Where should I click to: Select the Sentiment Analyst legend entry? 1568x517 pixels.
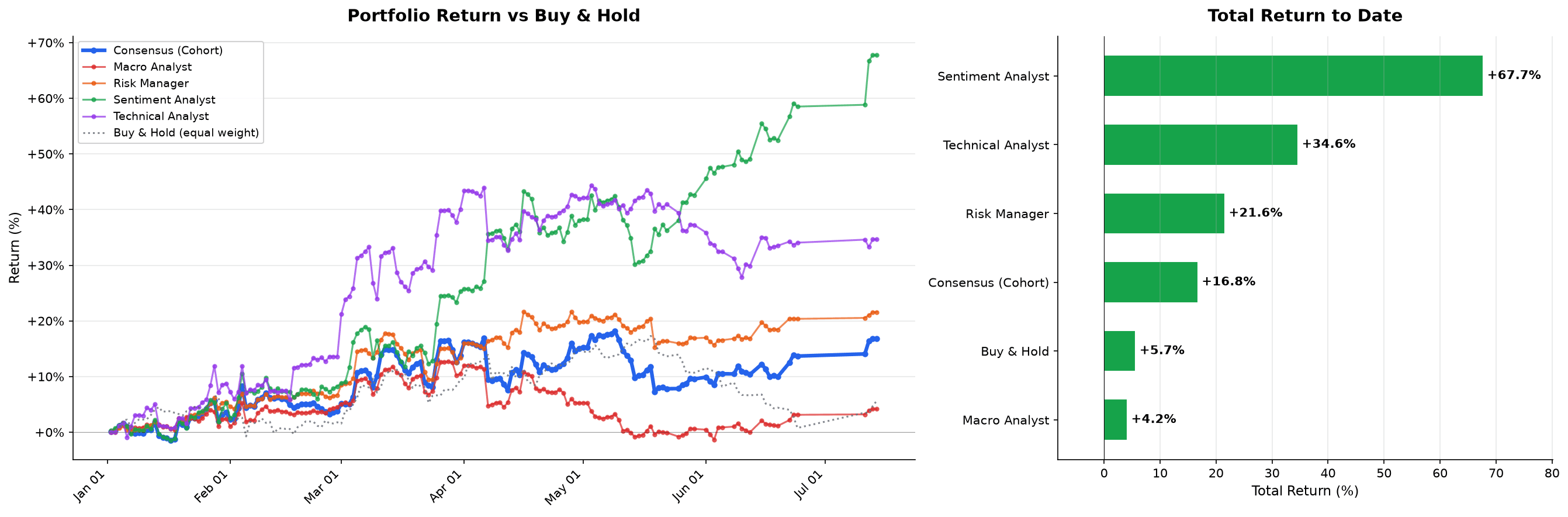148,100
